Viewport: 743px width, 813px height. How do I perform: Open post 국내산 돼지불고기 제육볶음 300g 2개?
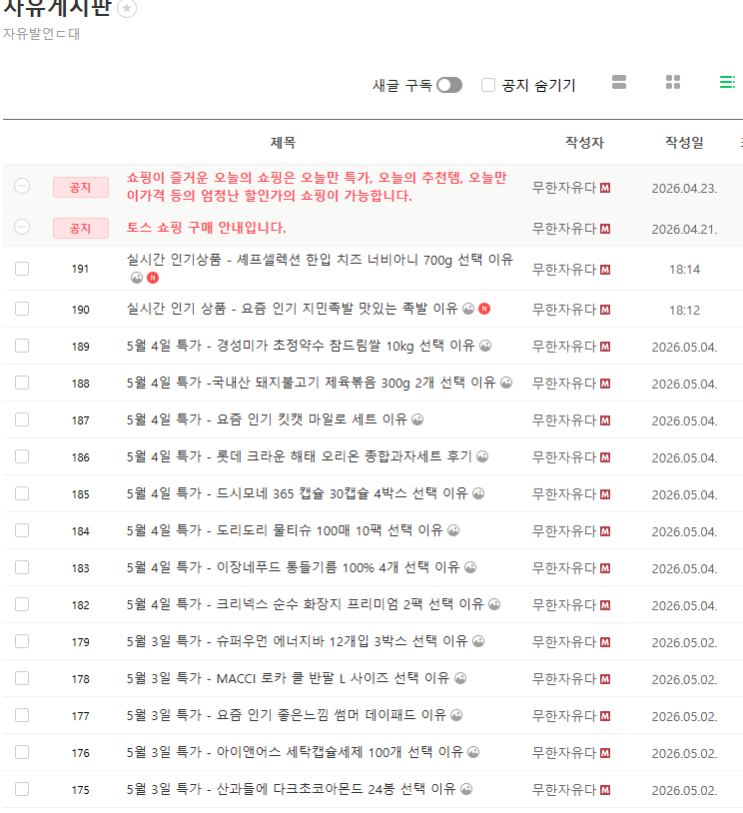[311, 383]
